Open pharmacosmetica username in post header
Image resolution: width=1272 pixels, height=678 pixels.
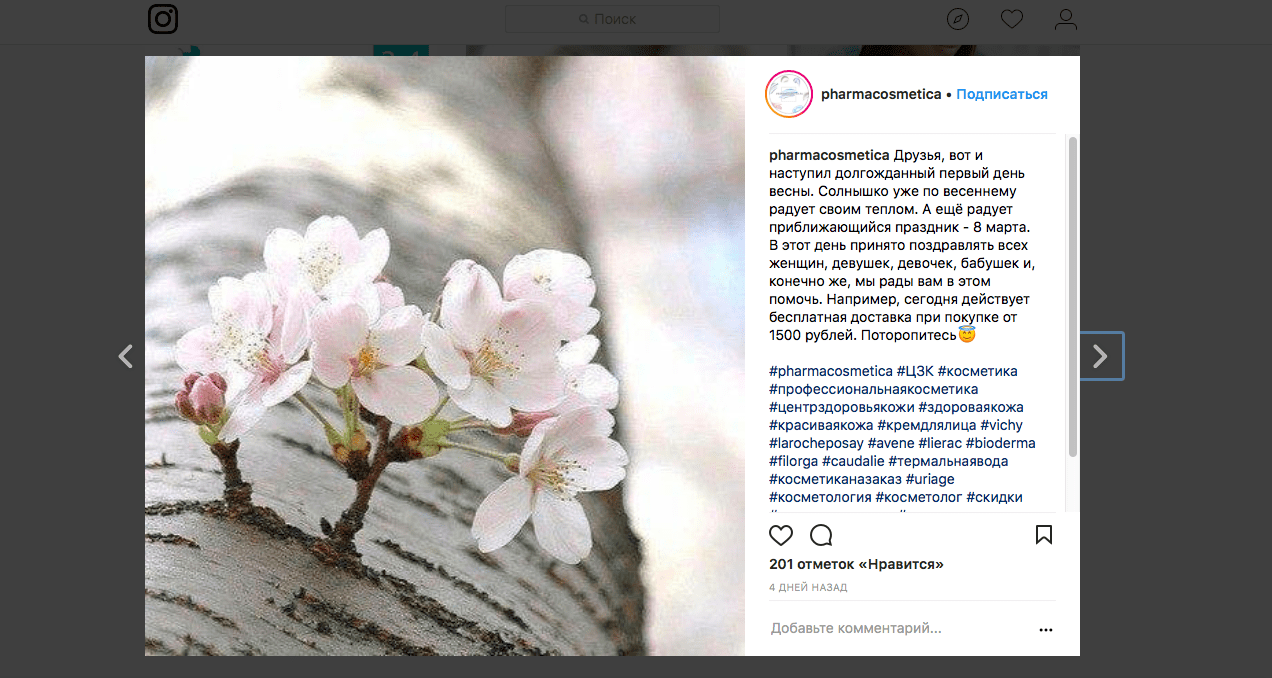[881, 94]
